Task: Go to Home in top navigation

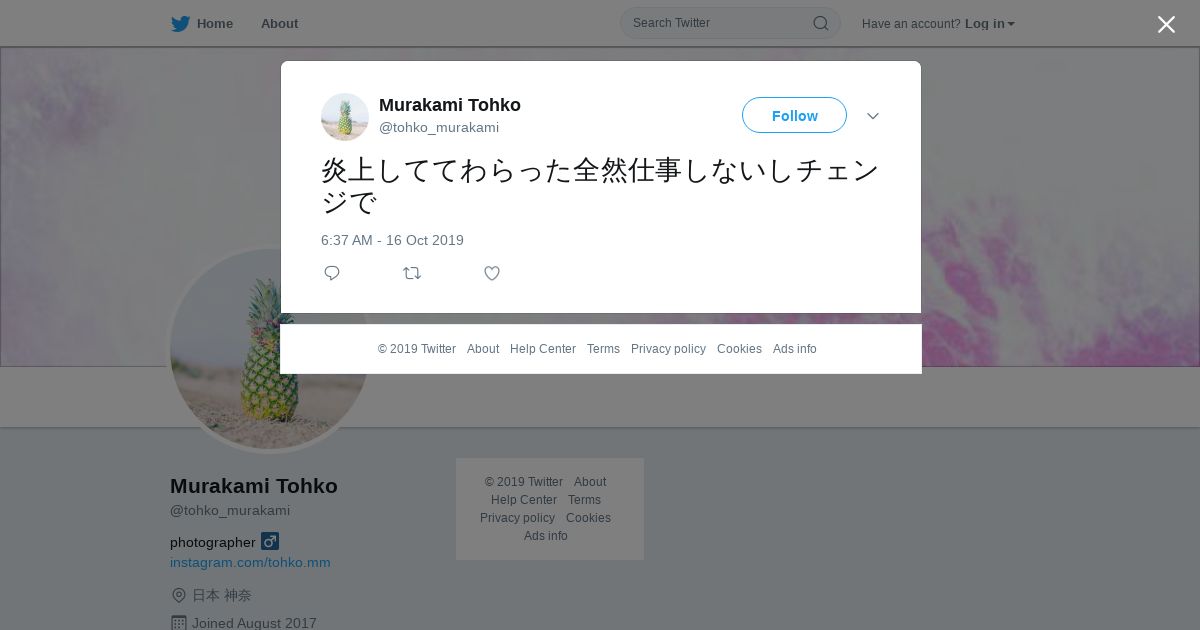Action: pos(215,24)
